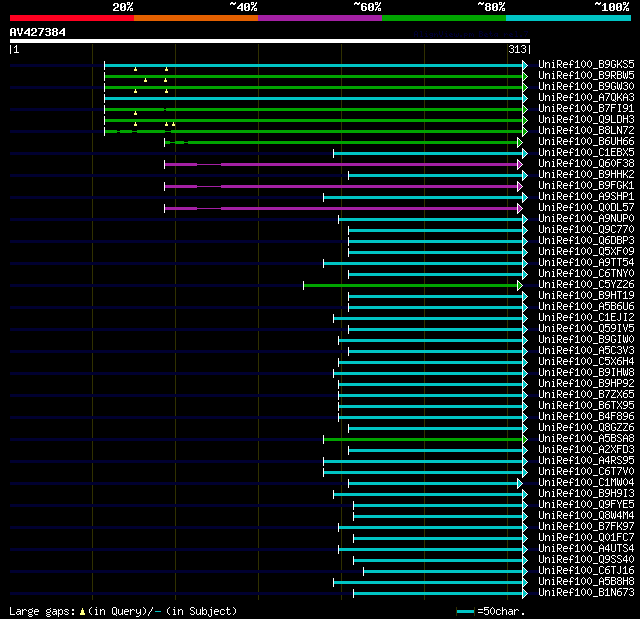Select the UniRef100_A5BSA8 label
Screen dimensions: 640x619
click(x=586, y=439)
